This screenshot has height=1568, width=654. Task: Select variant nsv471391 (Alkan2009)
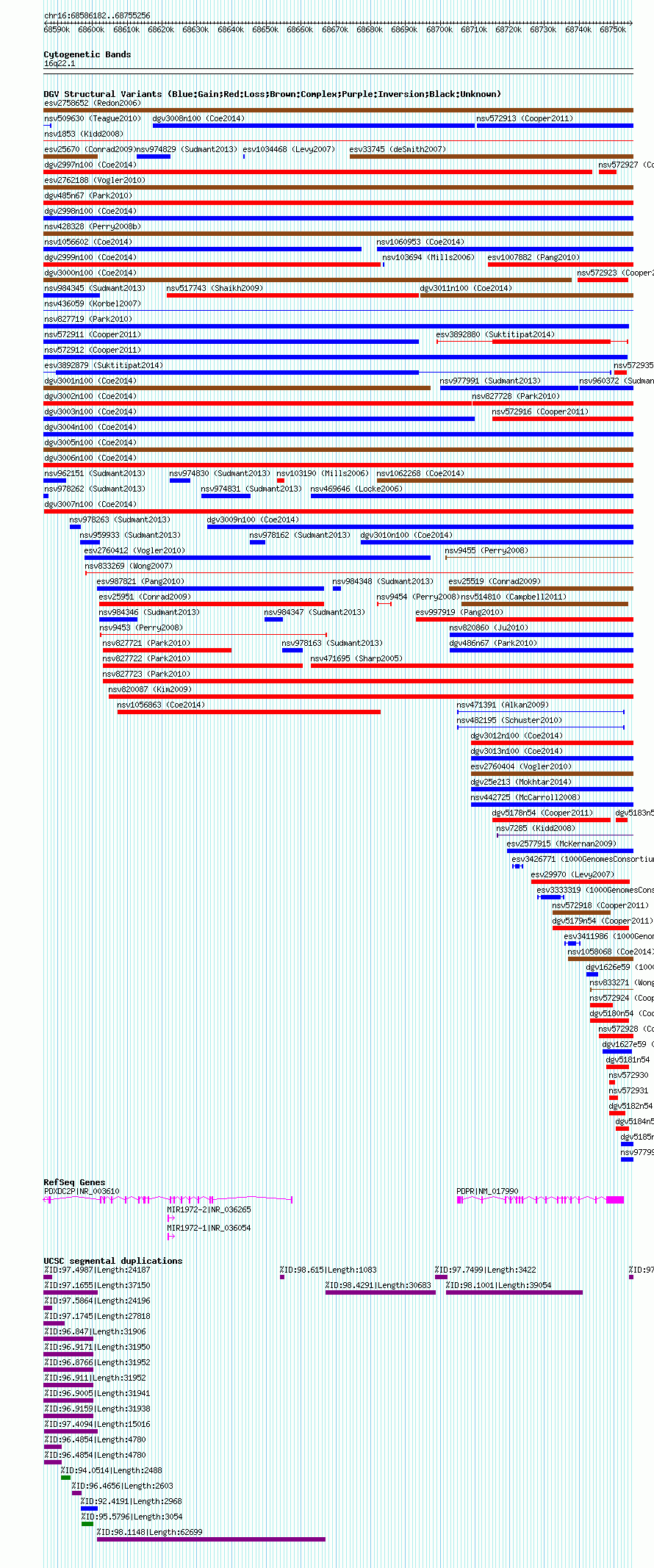(x=503, y=705)
